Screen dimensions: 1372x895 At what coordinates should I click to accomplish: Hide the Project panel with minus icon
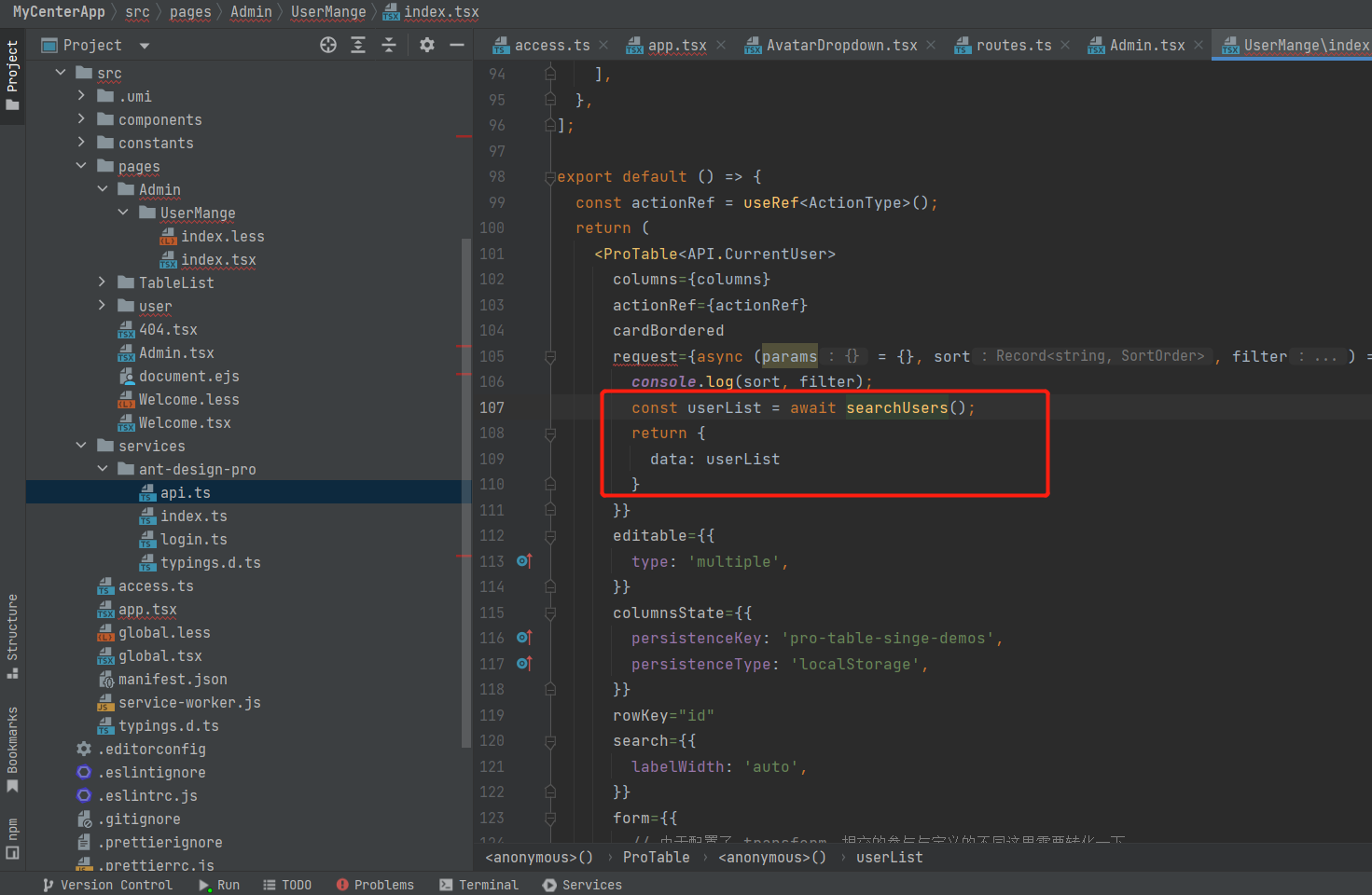pos(457,45)
